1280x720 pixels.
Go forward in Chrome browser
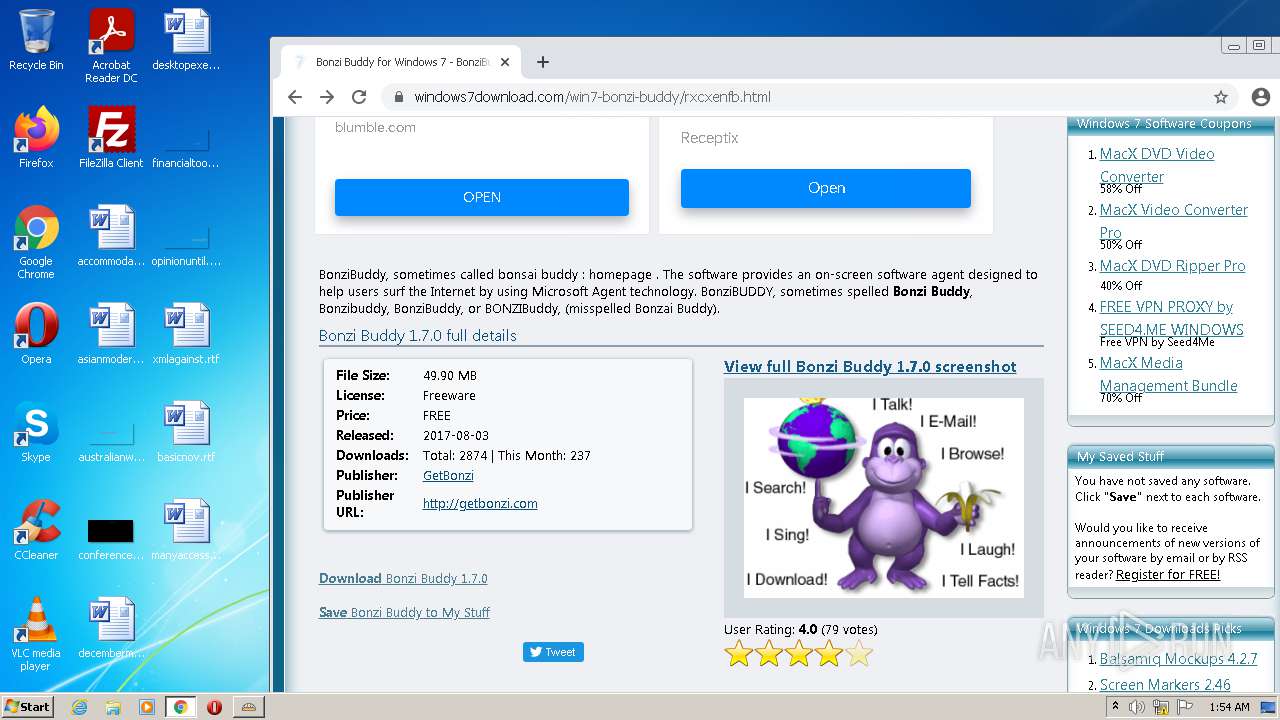327,97
